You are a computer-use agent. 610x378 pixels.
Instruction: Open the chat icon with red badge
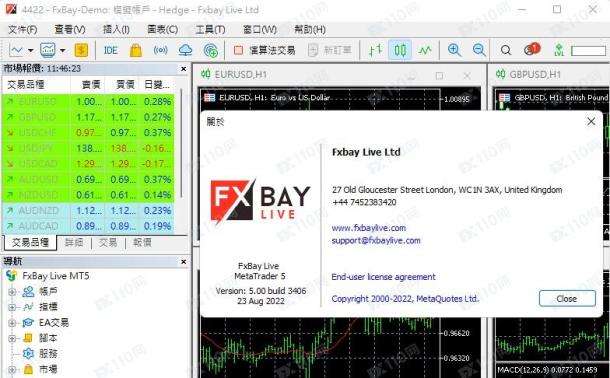(532, 49)
